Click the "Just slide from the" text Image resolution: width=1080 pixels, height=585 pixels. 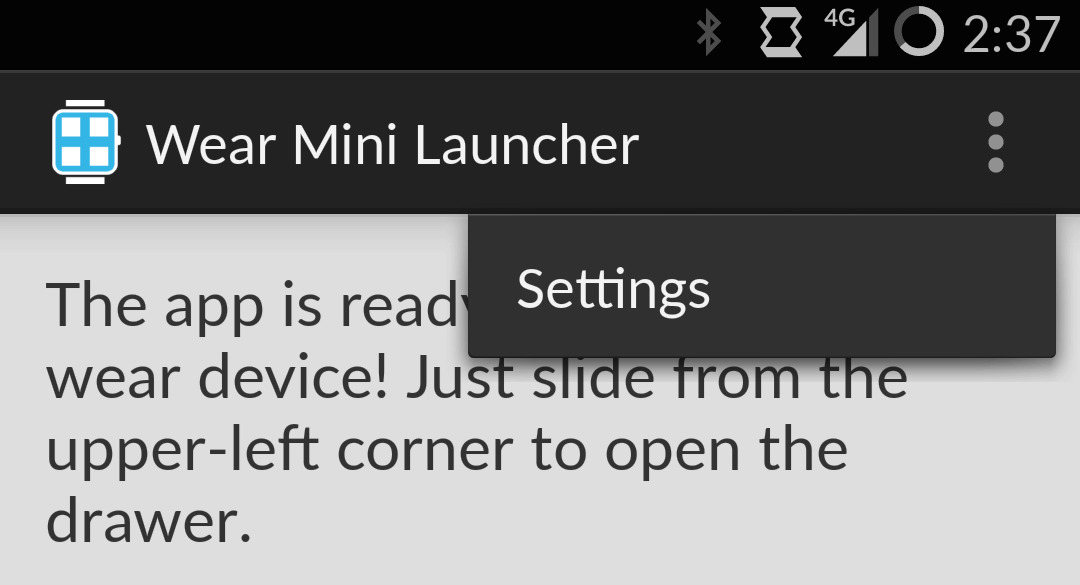pos(657,378)
